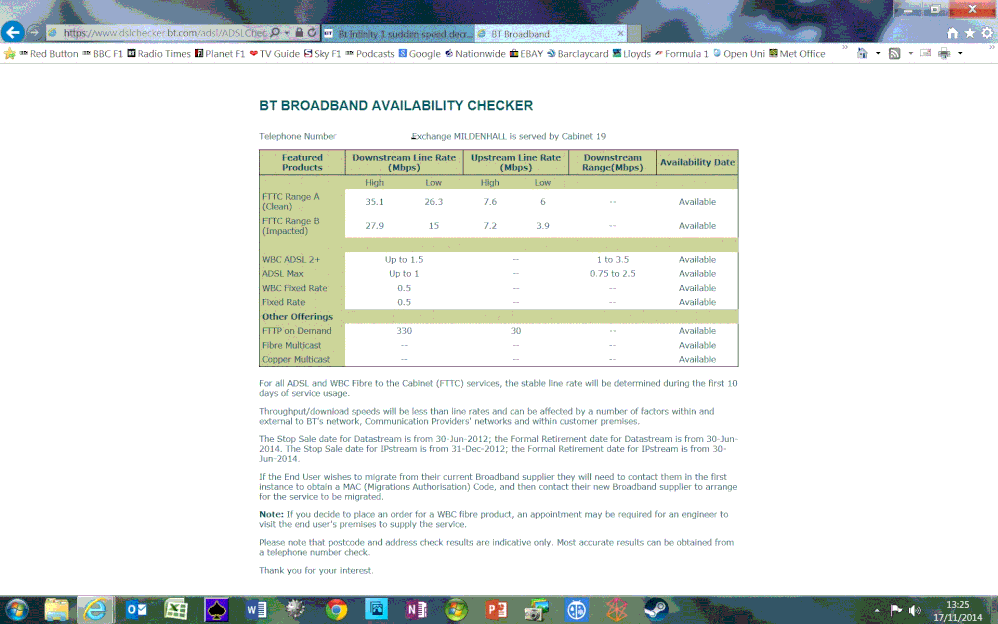This screenshot has height=624, width=998.
Task: Close the BT Broadband tab
Action: pos(621,33)
